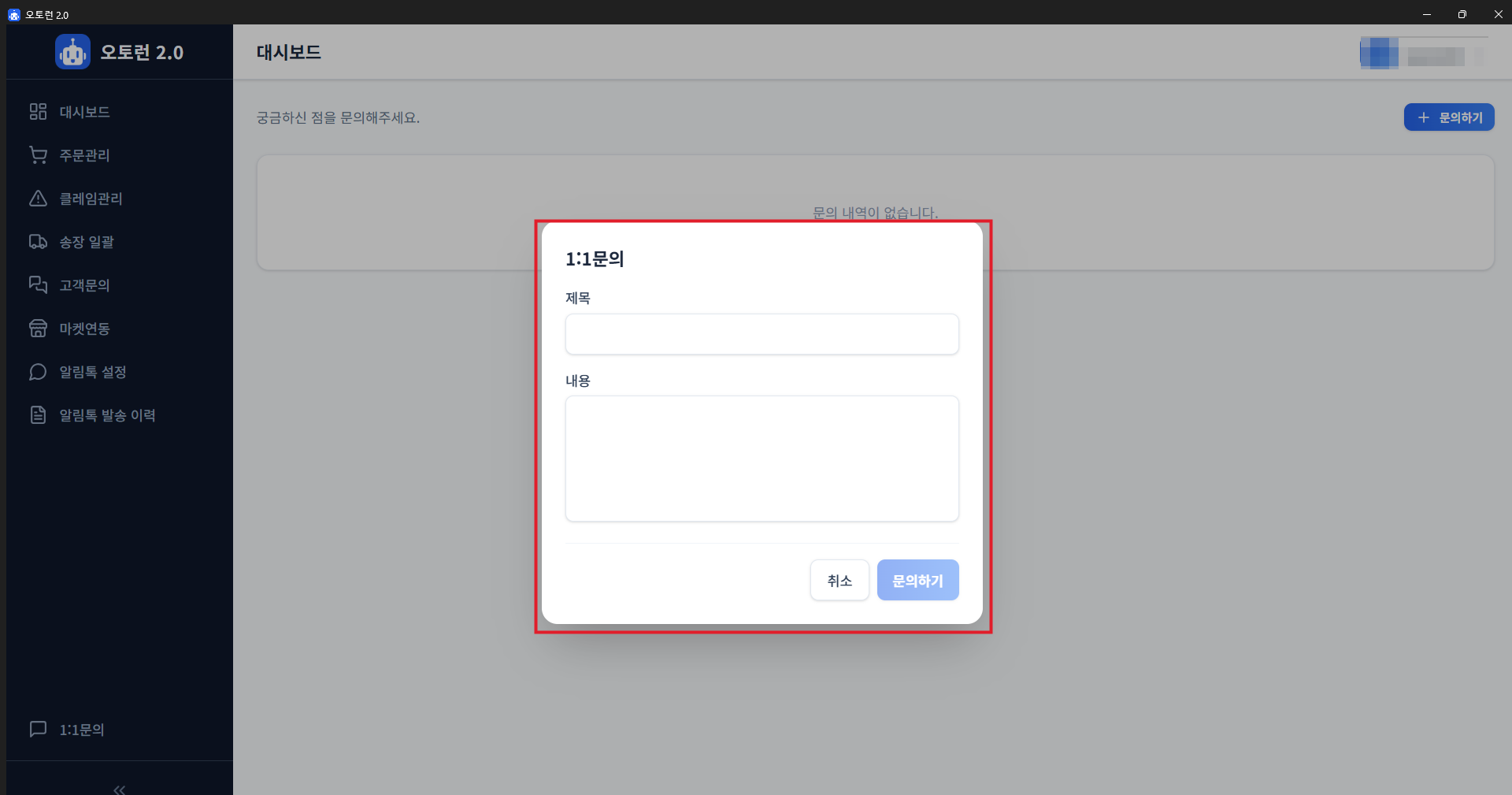Click the 마켓연동 store icon
This screenshot has width=1512, height=795.
tap(38, 329)
